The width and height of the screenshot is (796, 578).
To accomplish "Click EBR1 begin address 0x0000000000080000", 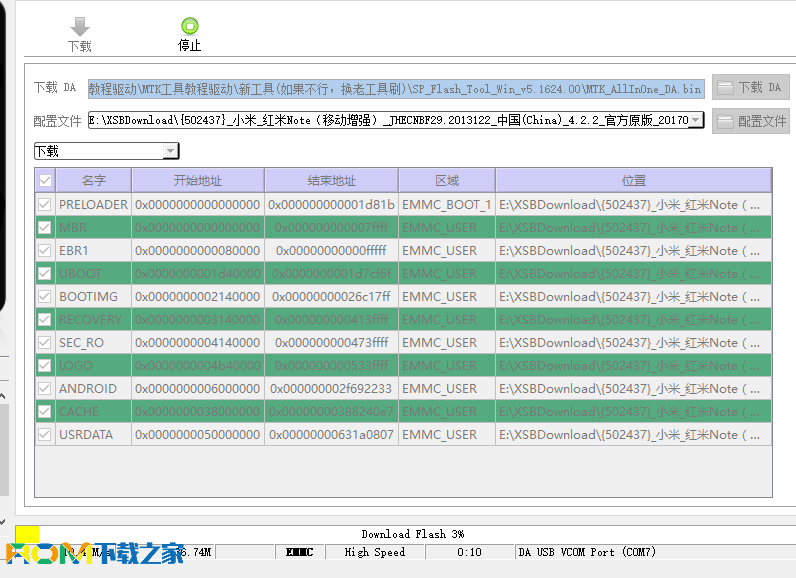I will point(198,251).
